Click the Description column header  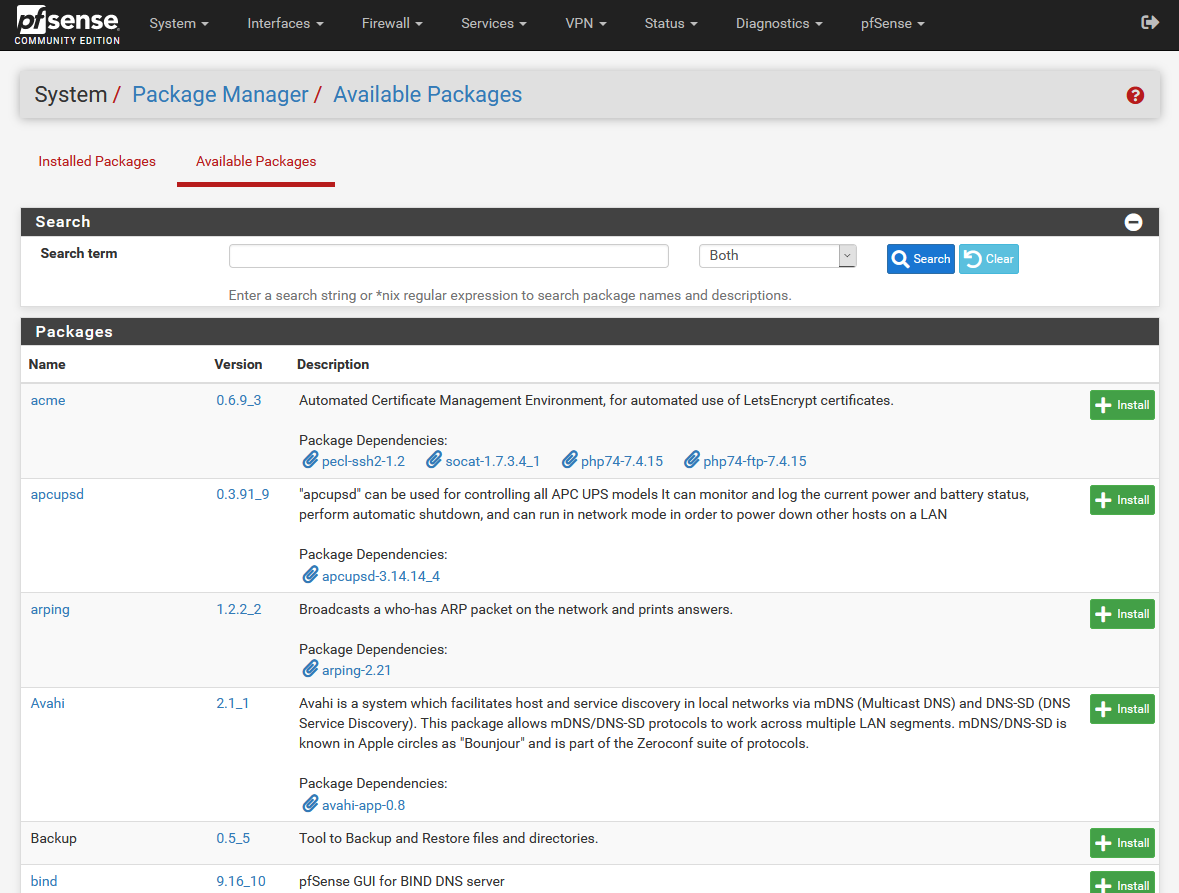333,365
